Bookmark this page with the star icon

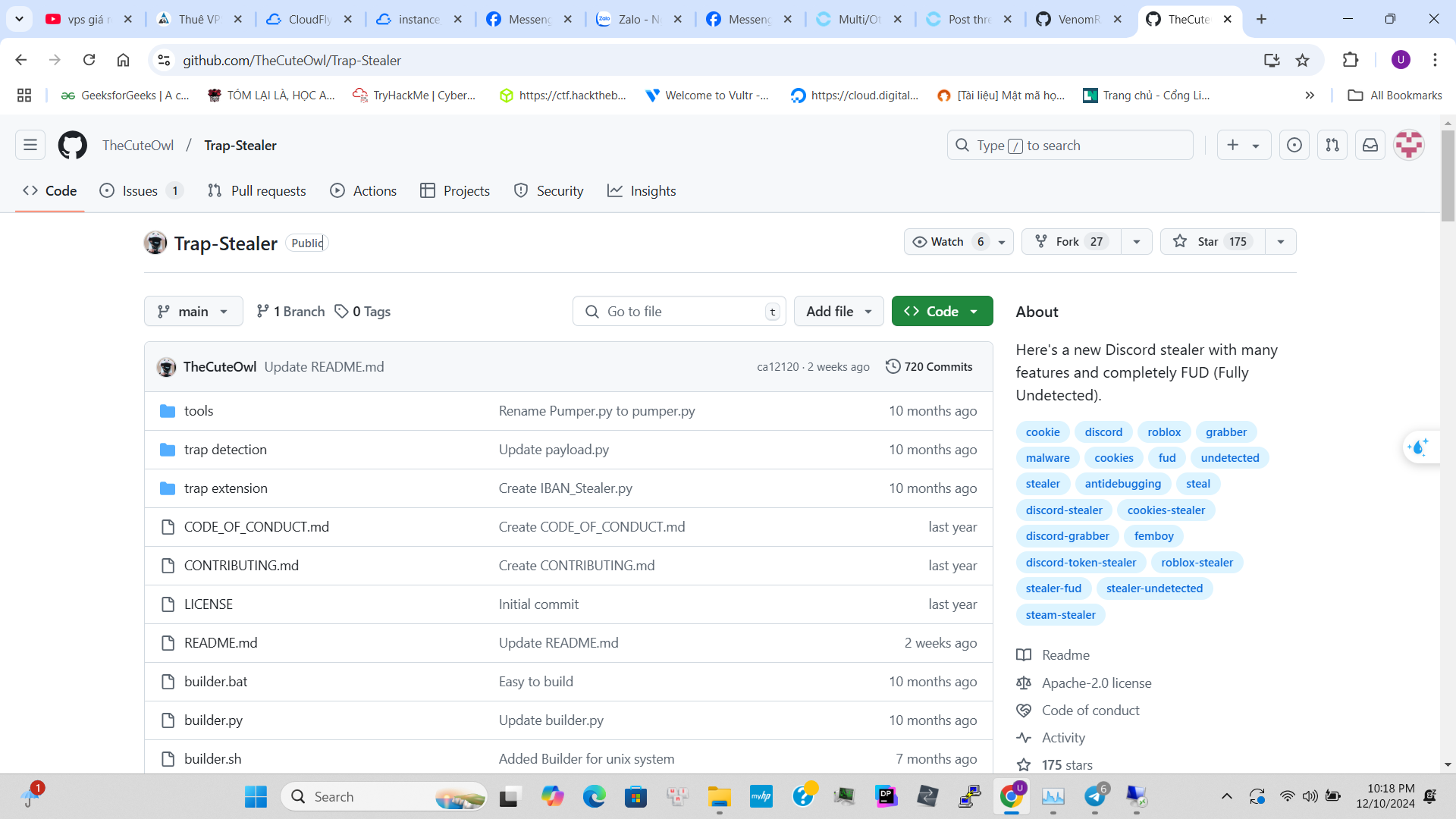1302,60
